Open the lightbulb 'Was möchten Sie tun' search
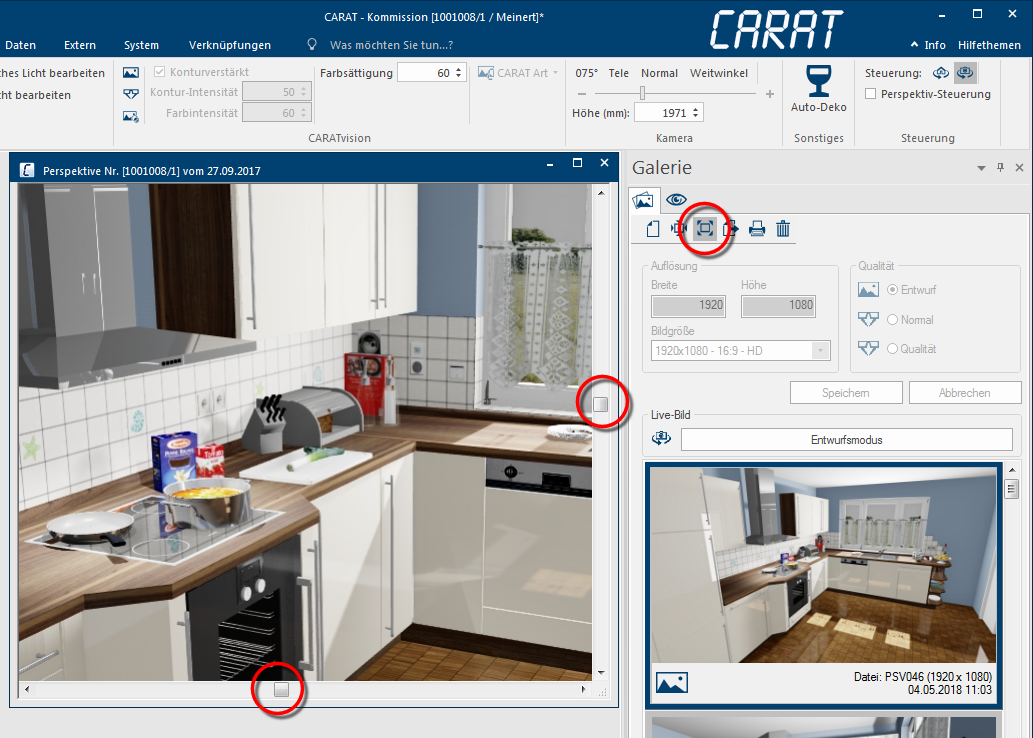The width and height of the screenshot is (1033, 738). (312, 45)
